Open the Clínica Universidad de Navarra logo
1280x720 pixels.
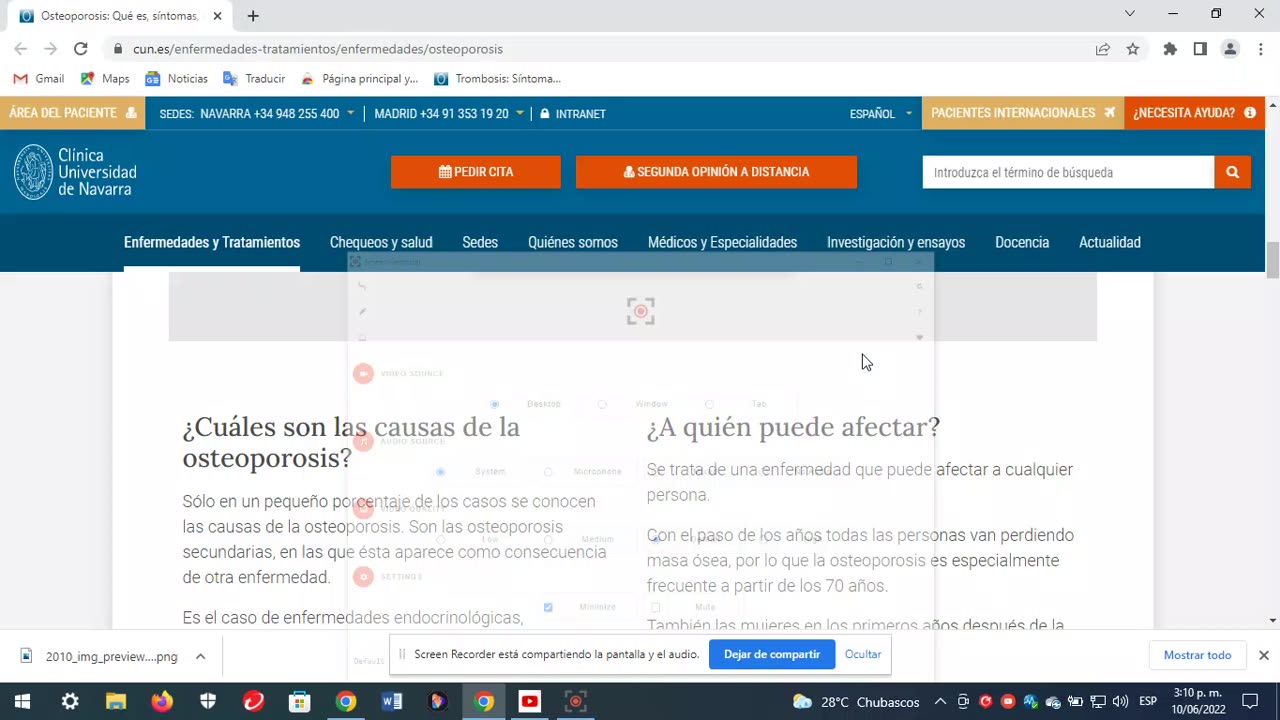coord(76,172)
